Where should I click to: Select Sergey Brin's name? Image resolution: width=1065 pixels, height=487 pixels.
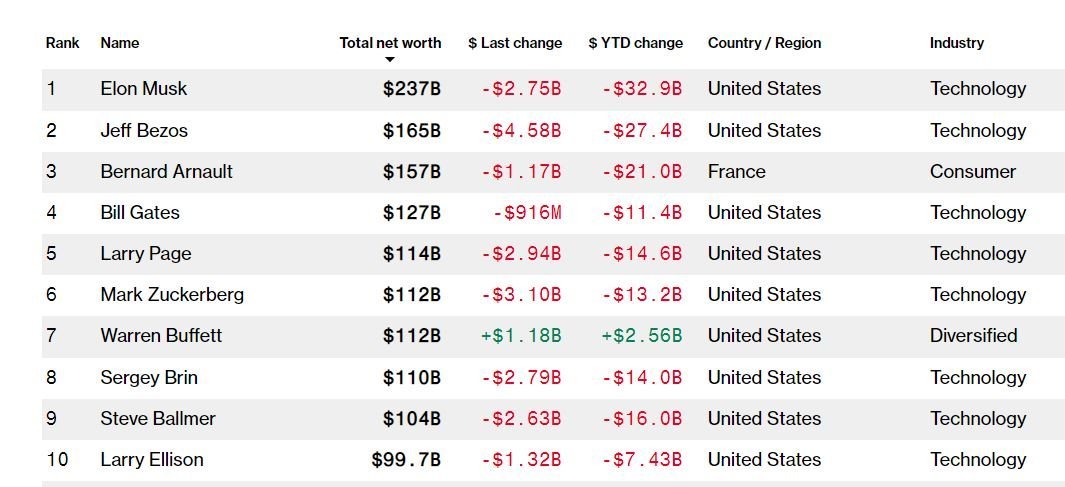(x=149, y=377)
